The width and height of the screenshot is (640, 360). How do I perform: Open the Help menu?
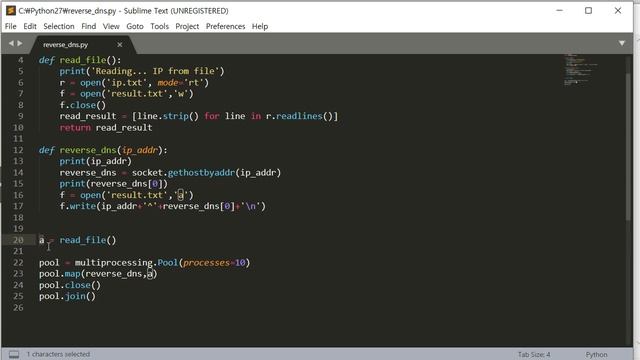pyautogui.click(x=260, y=26)
